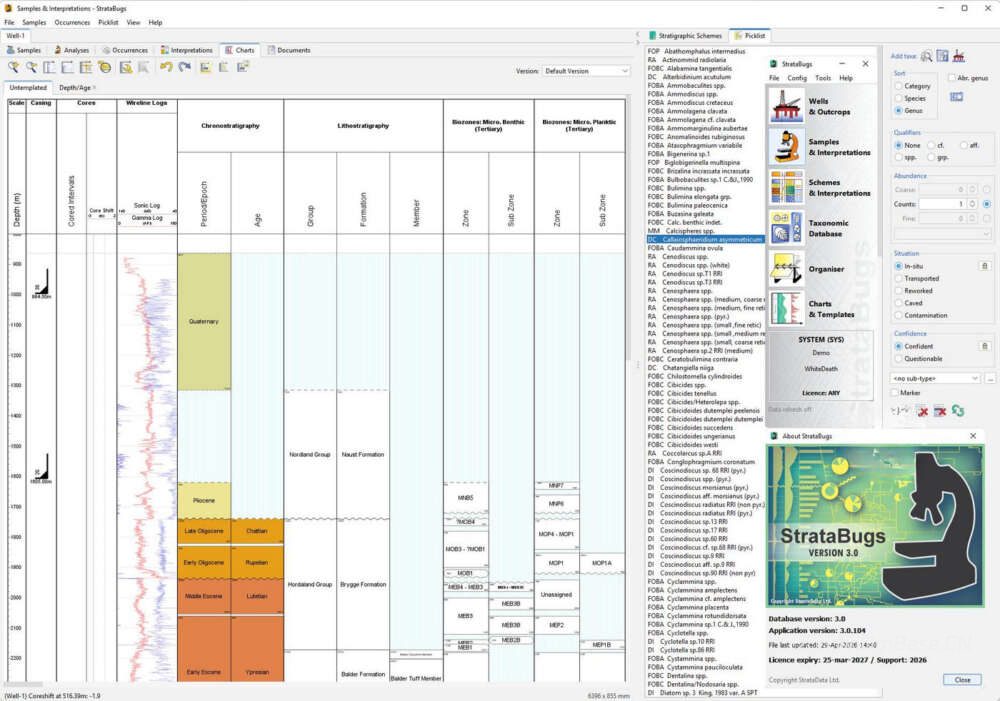Select Callaiosphaeridium asymmetricum highlighted row

coord(705,239)
